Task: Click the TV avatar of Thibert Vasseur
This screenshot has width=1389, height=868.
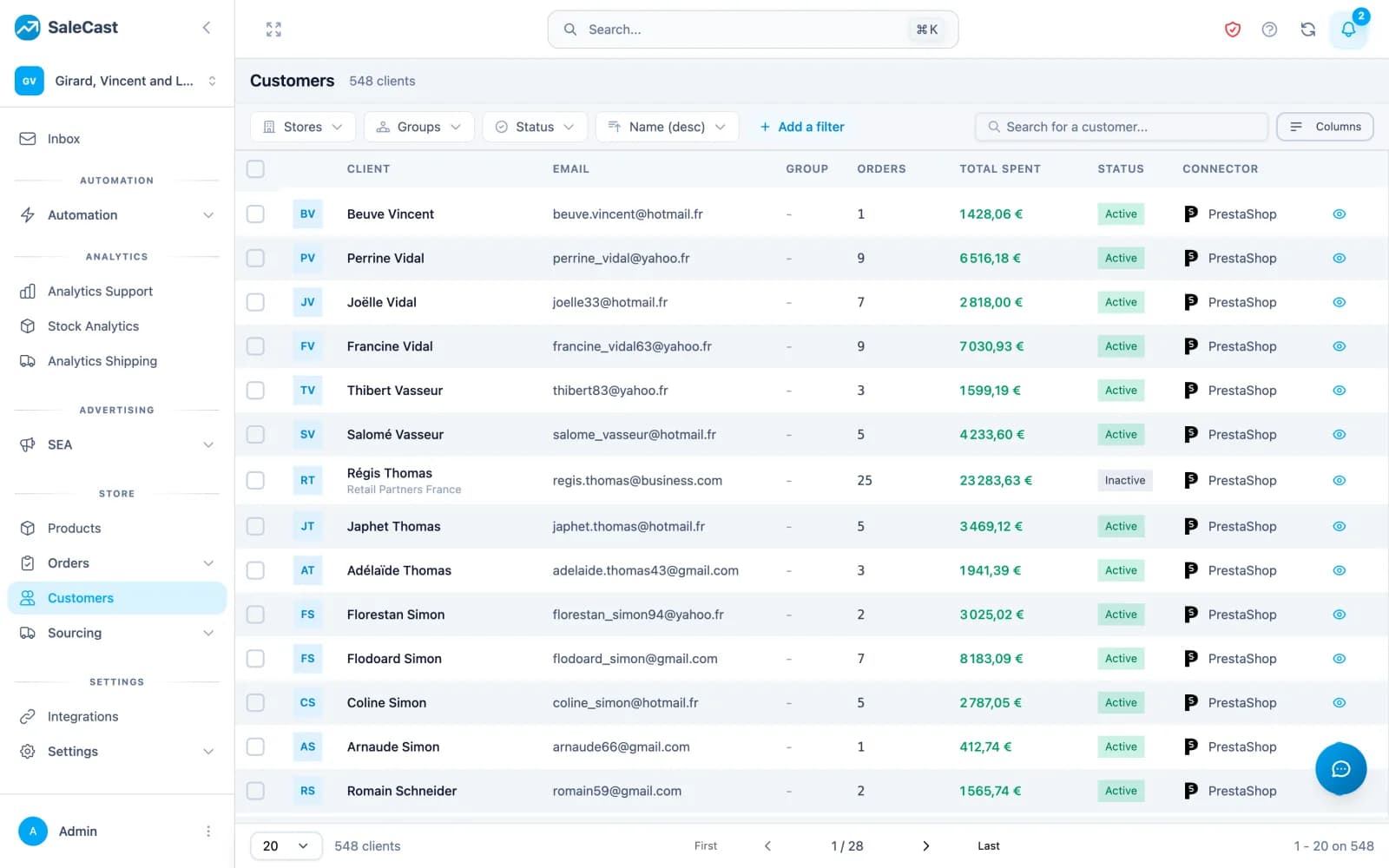Action: pyautogui.click(x=307, y=390)
